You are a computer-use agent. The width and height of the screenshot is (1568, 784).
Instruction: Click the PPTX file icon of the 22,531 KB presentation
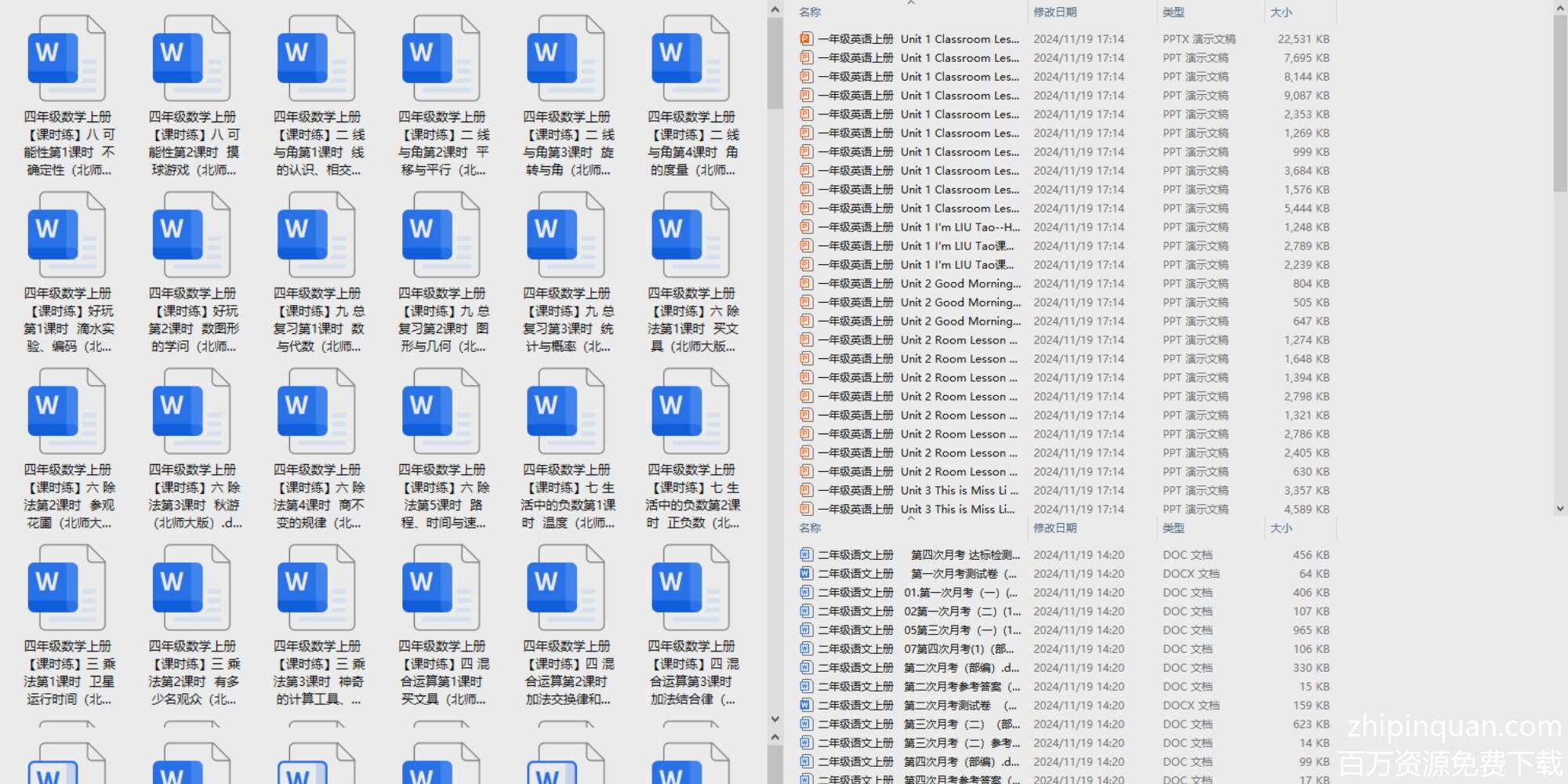point(805,38)
